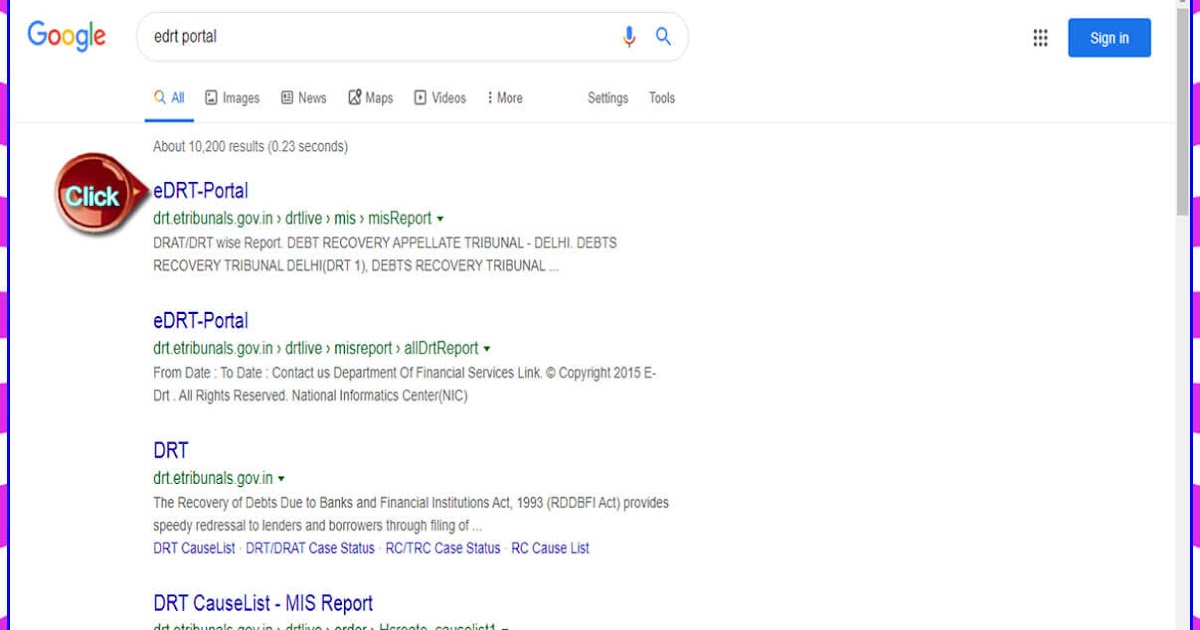The image size is (1200, 630).
Task: Open search Settings
Action: pyautogui.click(x=608, y=98)
